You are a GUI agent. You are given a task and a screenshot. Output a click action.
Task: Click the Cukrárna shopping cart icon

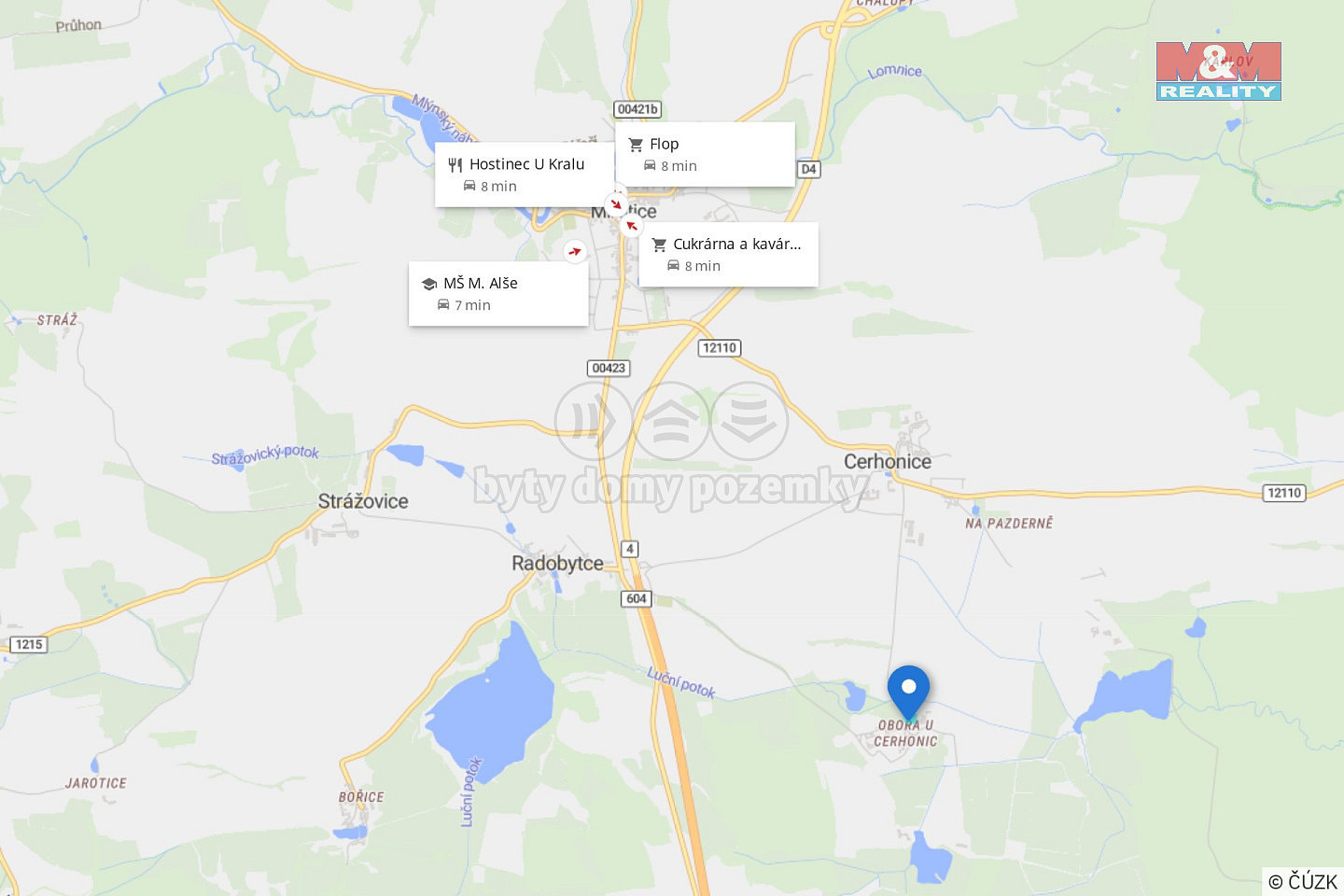(x=659, y=245)
